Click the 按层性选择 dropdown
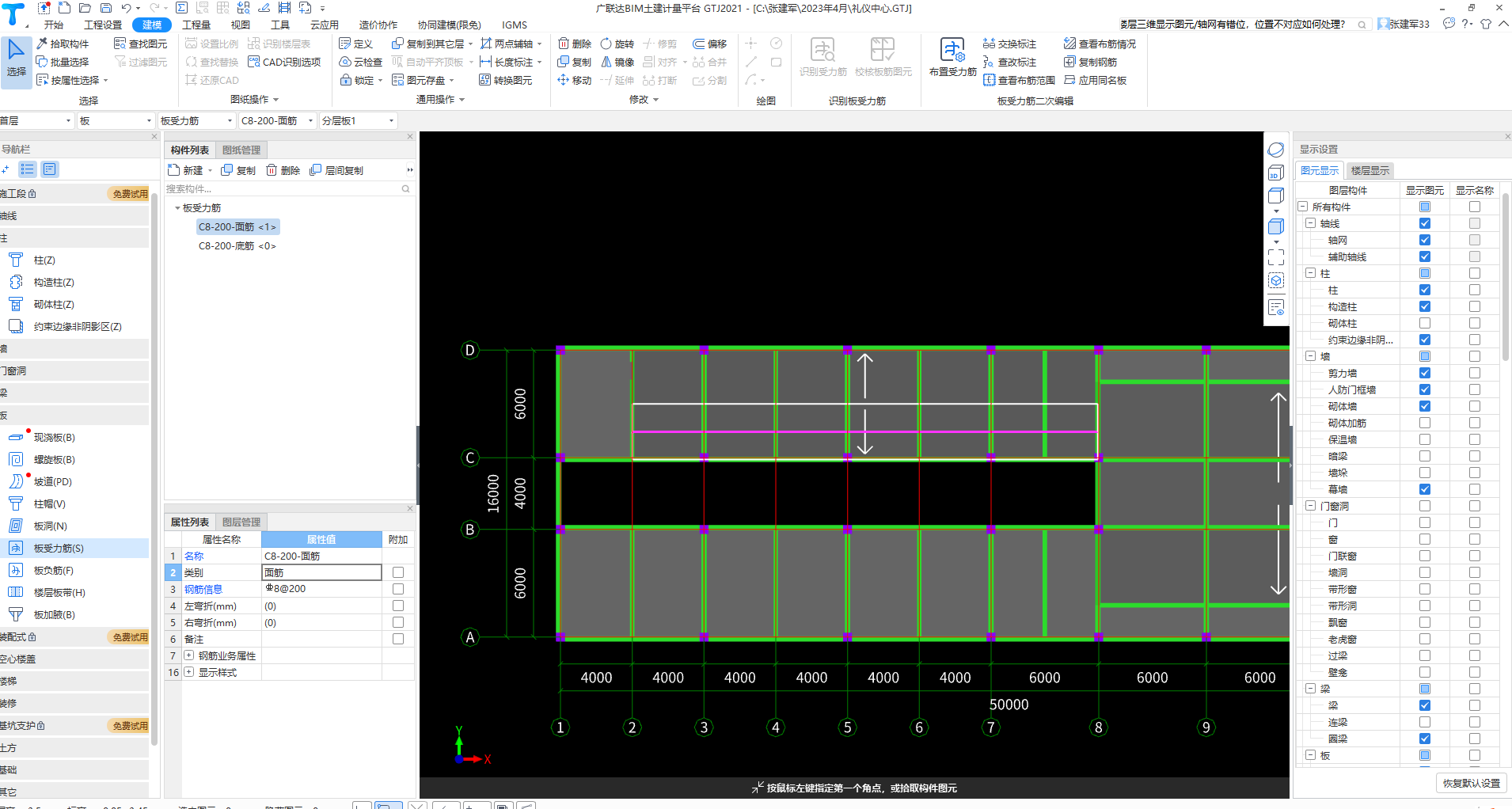 click(71, 80)
